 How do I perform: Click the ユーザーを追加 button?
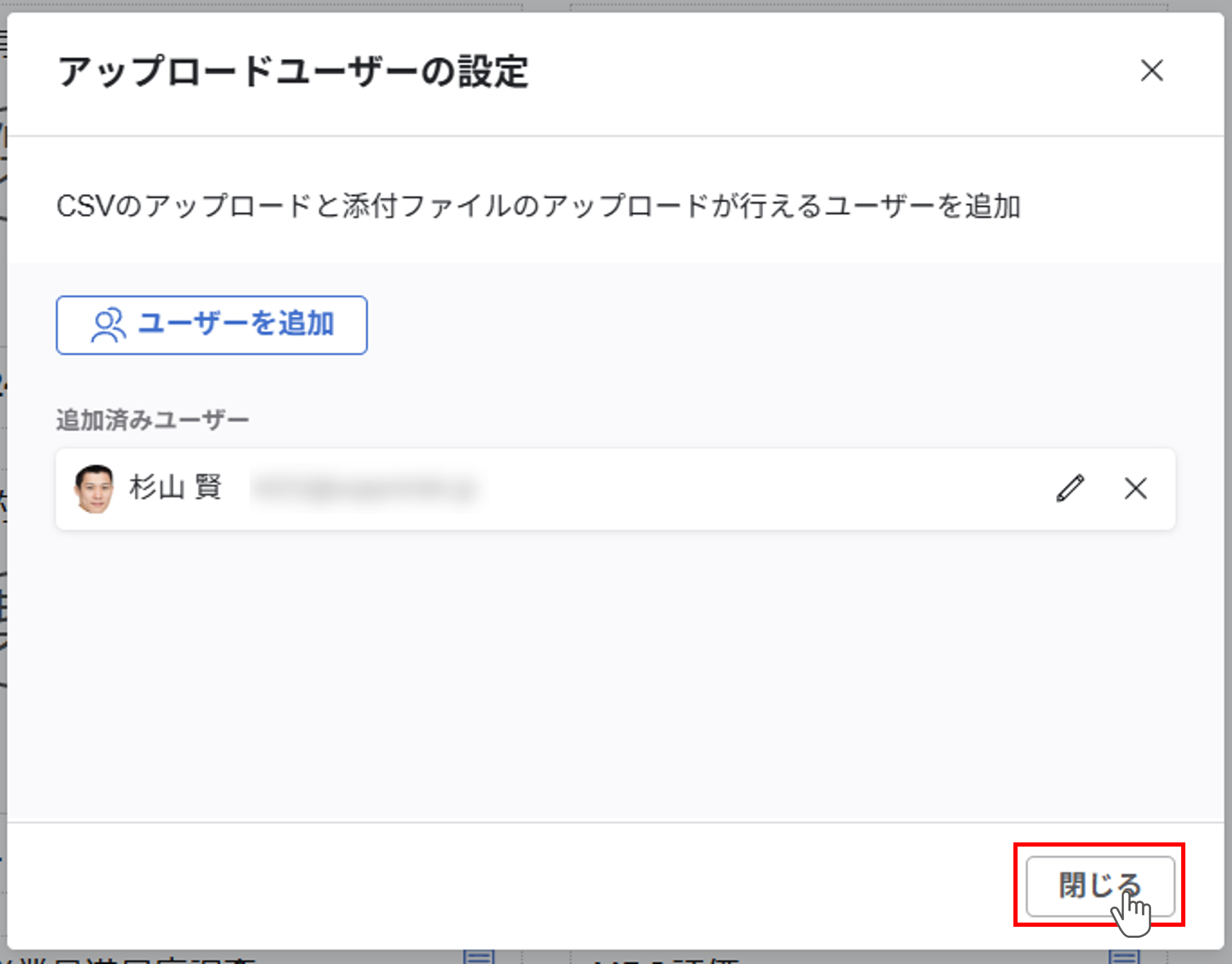pos(212,325)
